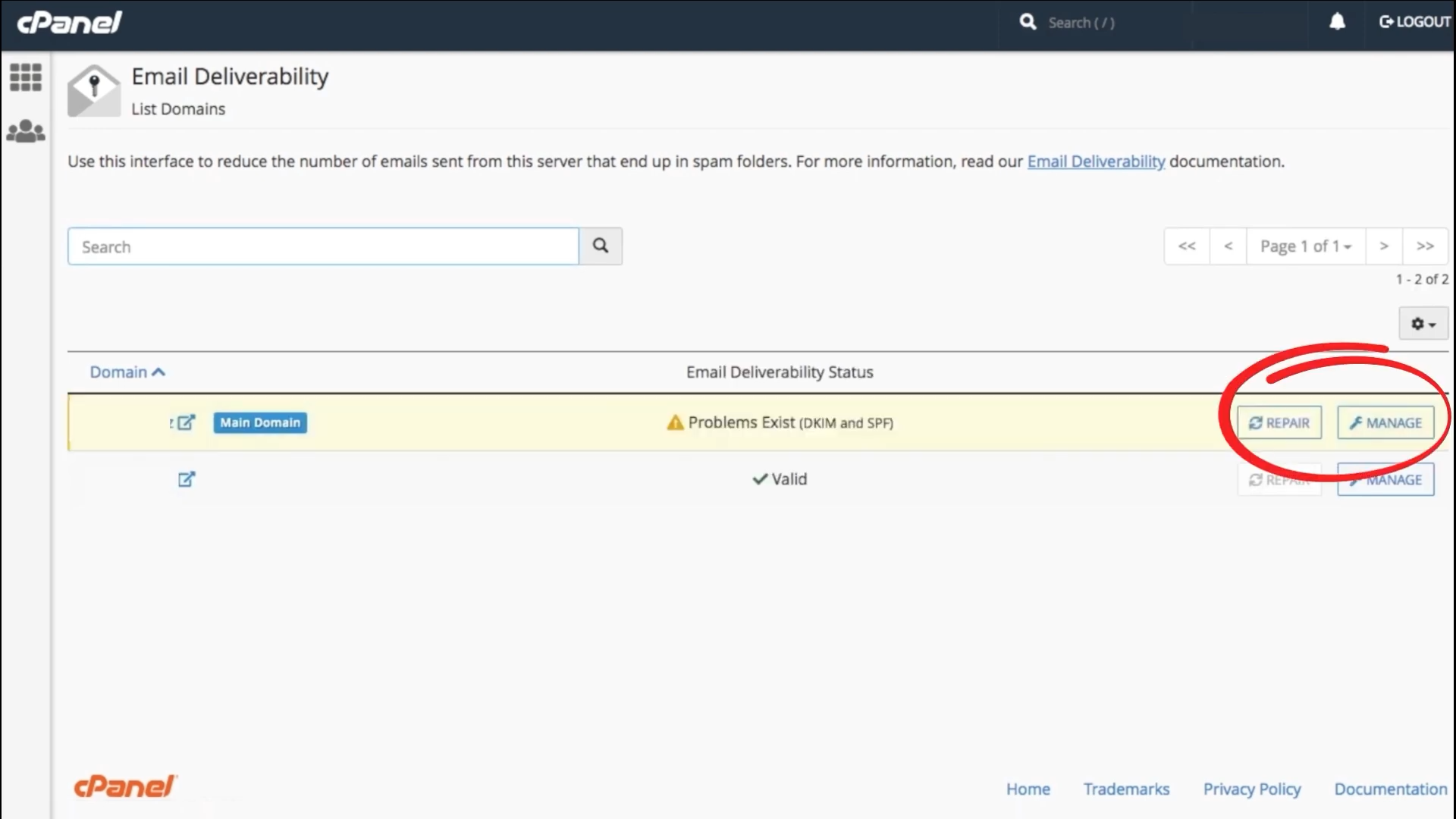
Task: Click LOGOUT in the top bar
Action: coord(1414,22)
